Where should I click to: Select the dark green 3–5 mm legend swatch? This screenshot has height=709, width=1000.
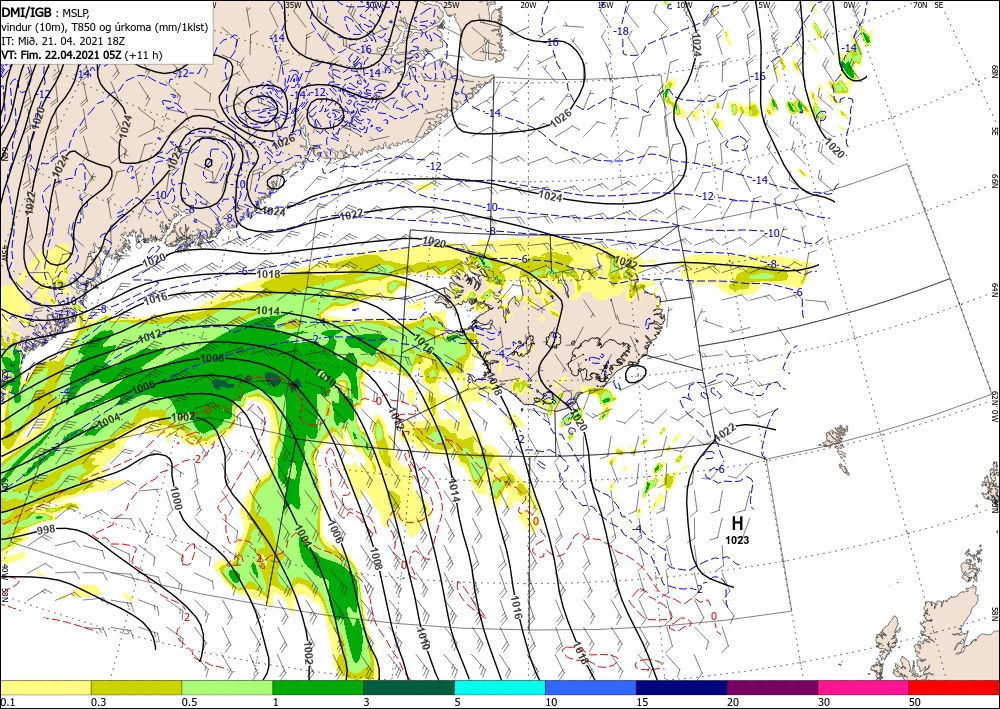409,687
